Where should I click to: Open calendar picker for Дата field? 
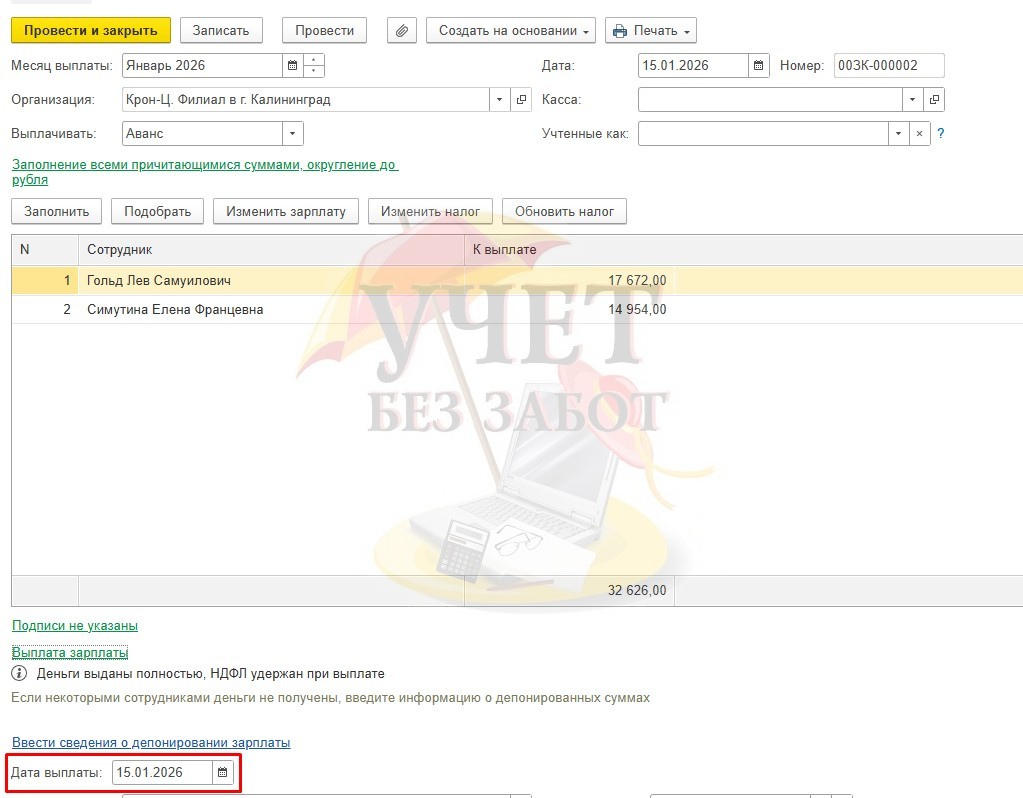[x=759, y=67]
